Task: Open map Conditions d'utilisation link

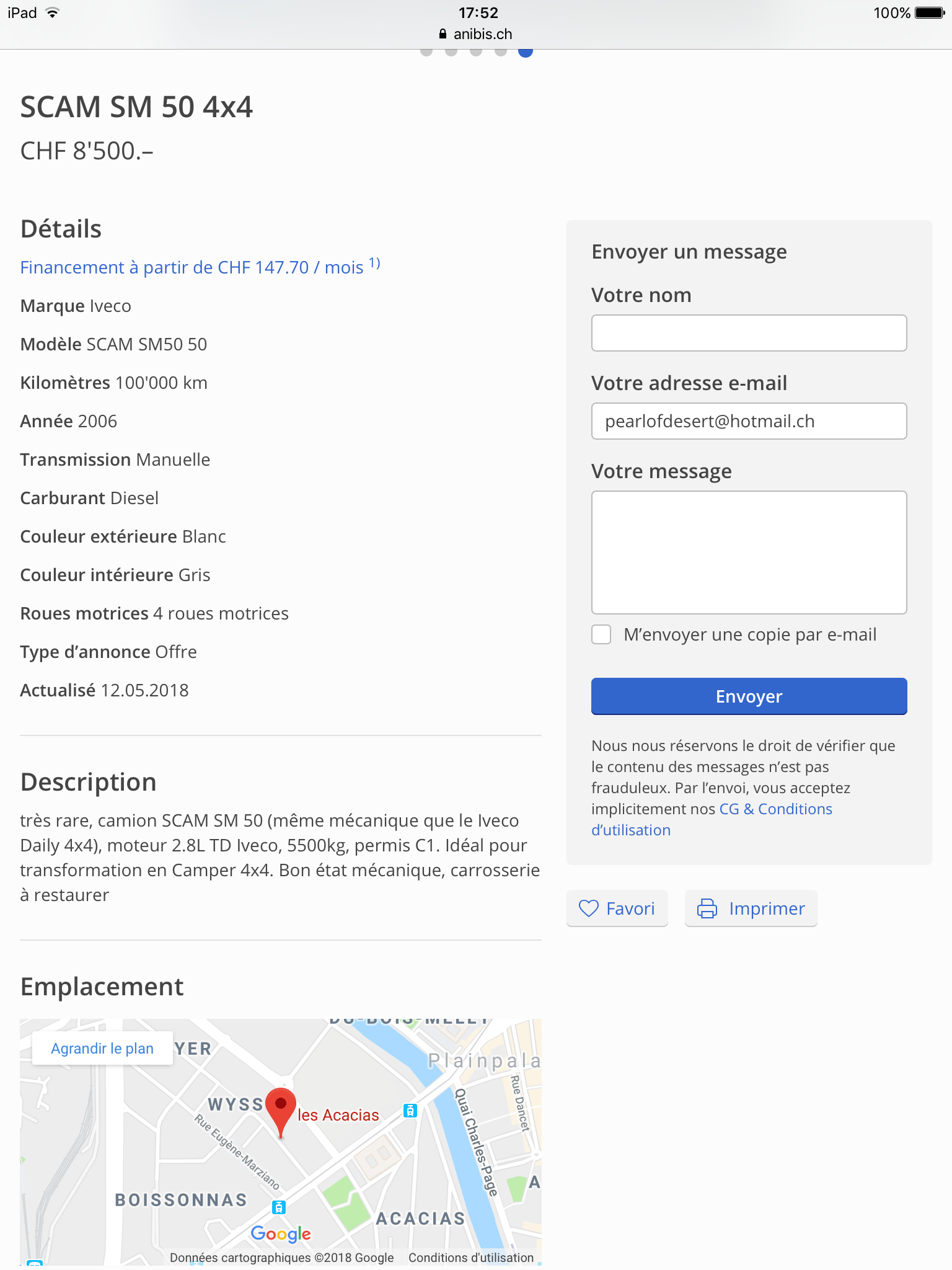Action: point(470,1258)
